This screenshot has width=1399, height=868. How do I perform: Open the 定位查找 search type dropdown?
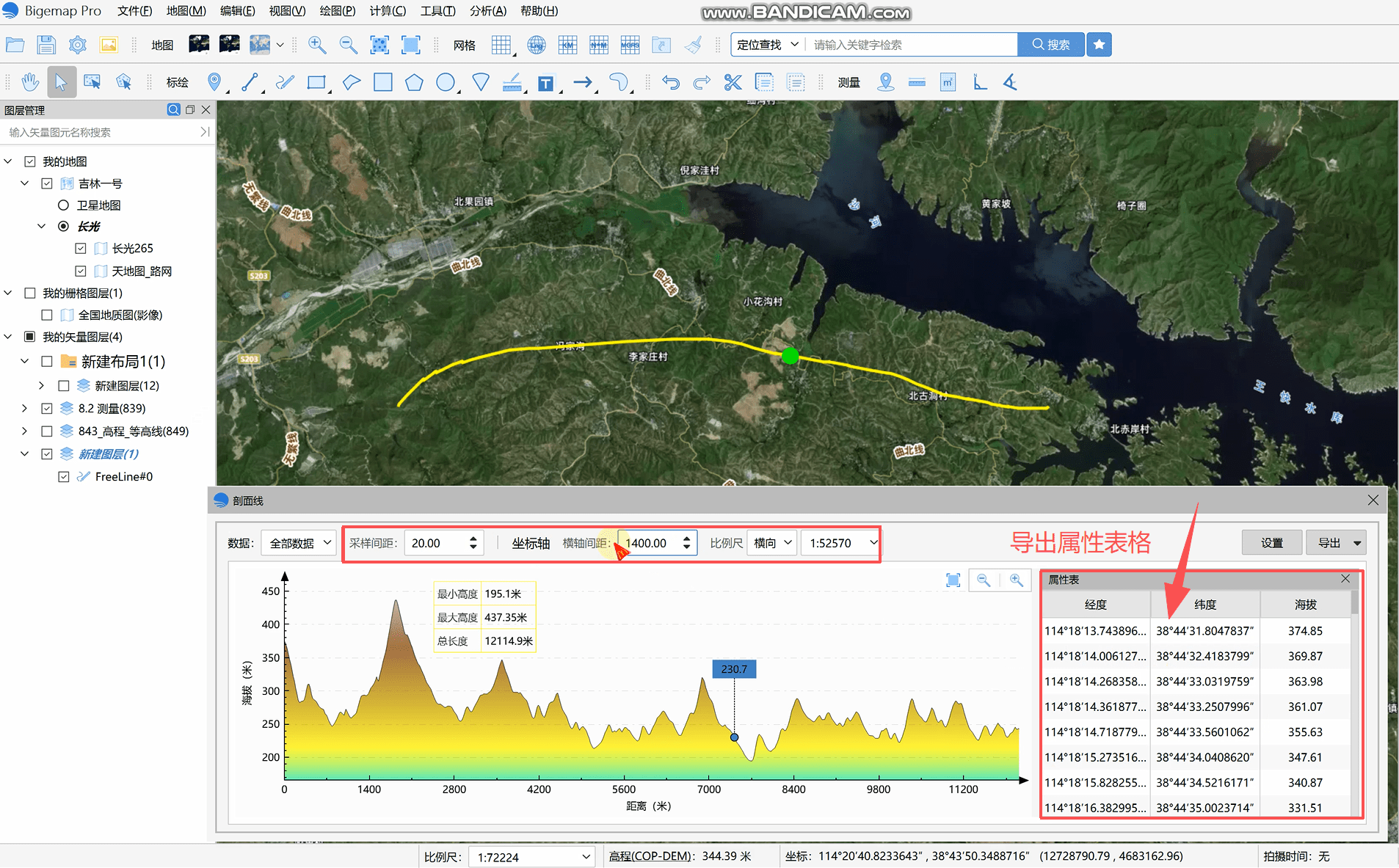click(768, 45)
